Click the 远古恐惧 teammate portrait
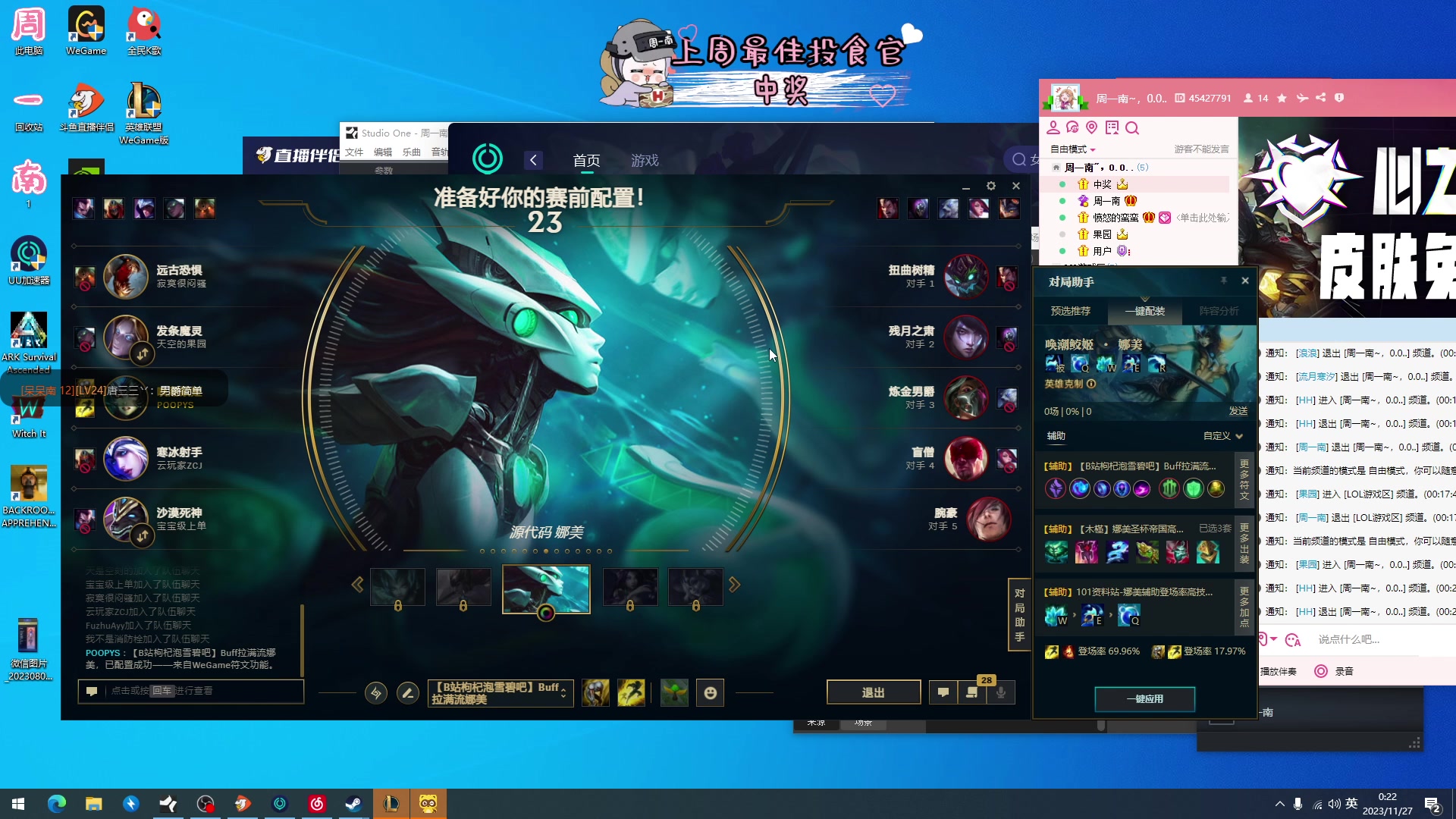The image size is (1456, 819). point(125,277)
